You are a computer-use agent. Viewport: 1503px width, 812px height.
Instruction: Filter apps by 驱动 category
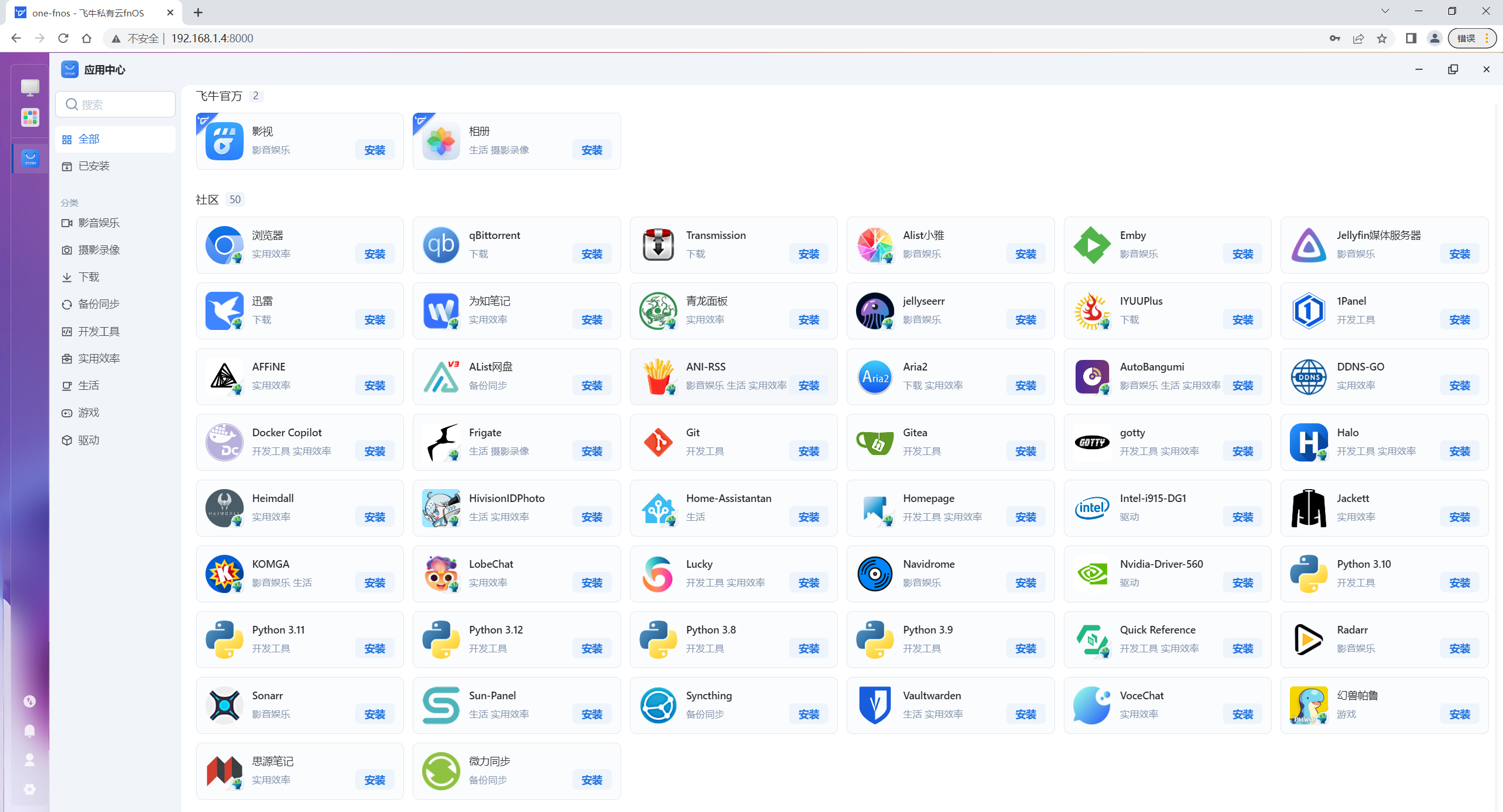click(x=115, y=440)
